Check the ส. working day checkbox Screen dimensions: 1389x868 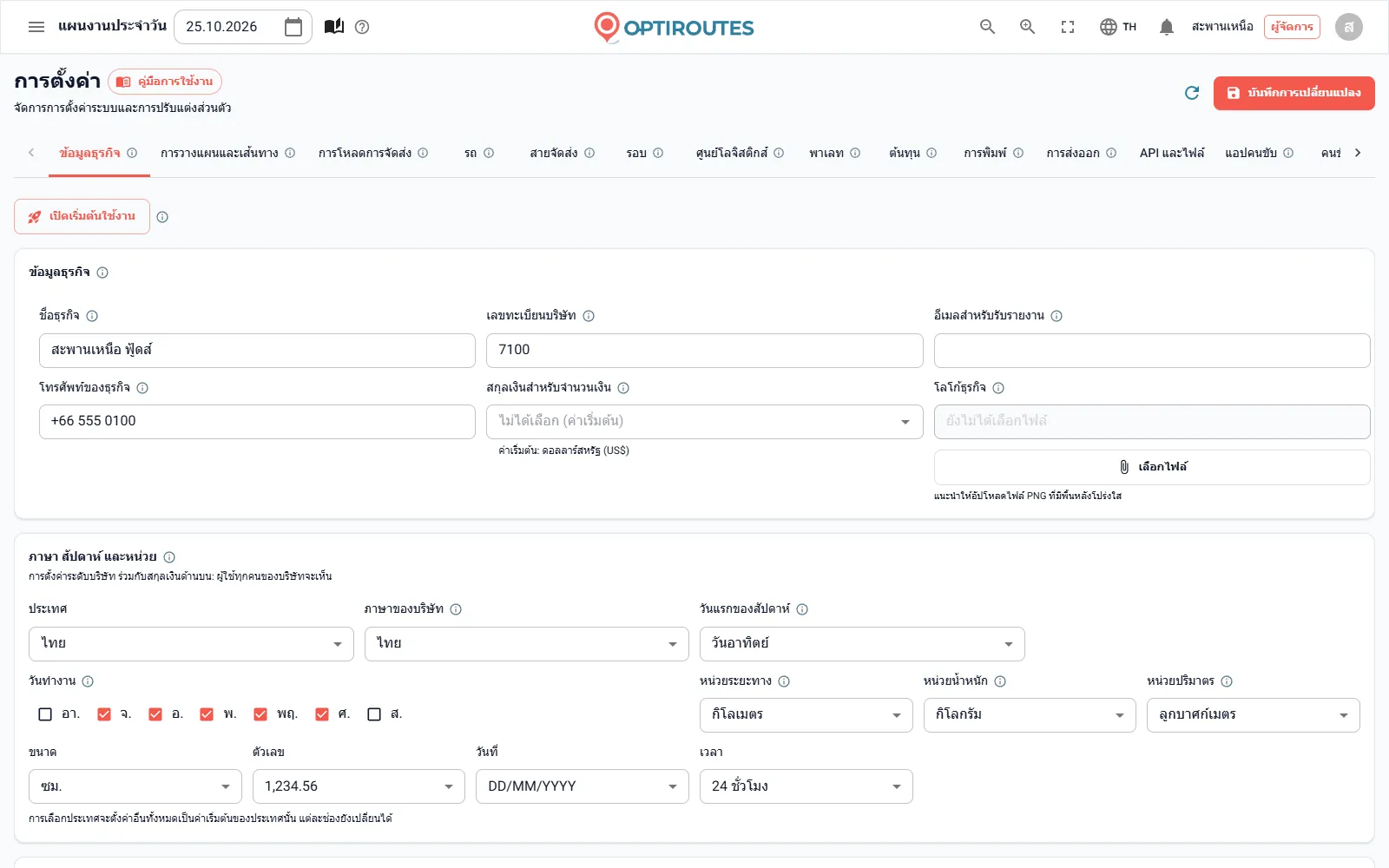click(x=374, y=714)
